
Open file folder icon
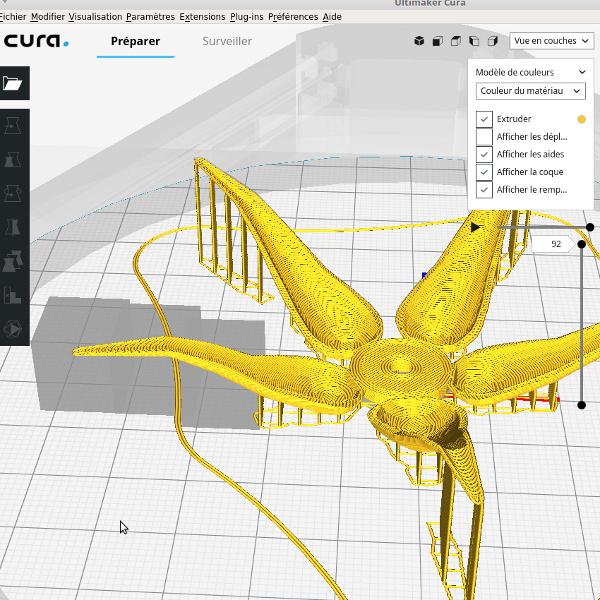[x=13, y=83]
